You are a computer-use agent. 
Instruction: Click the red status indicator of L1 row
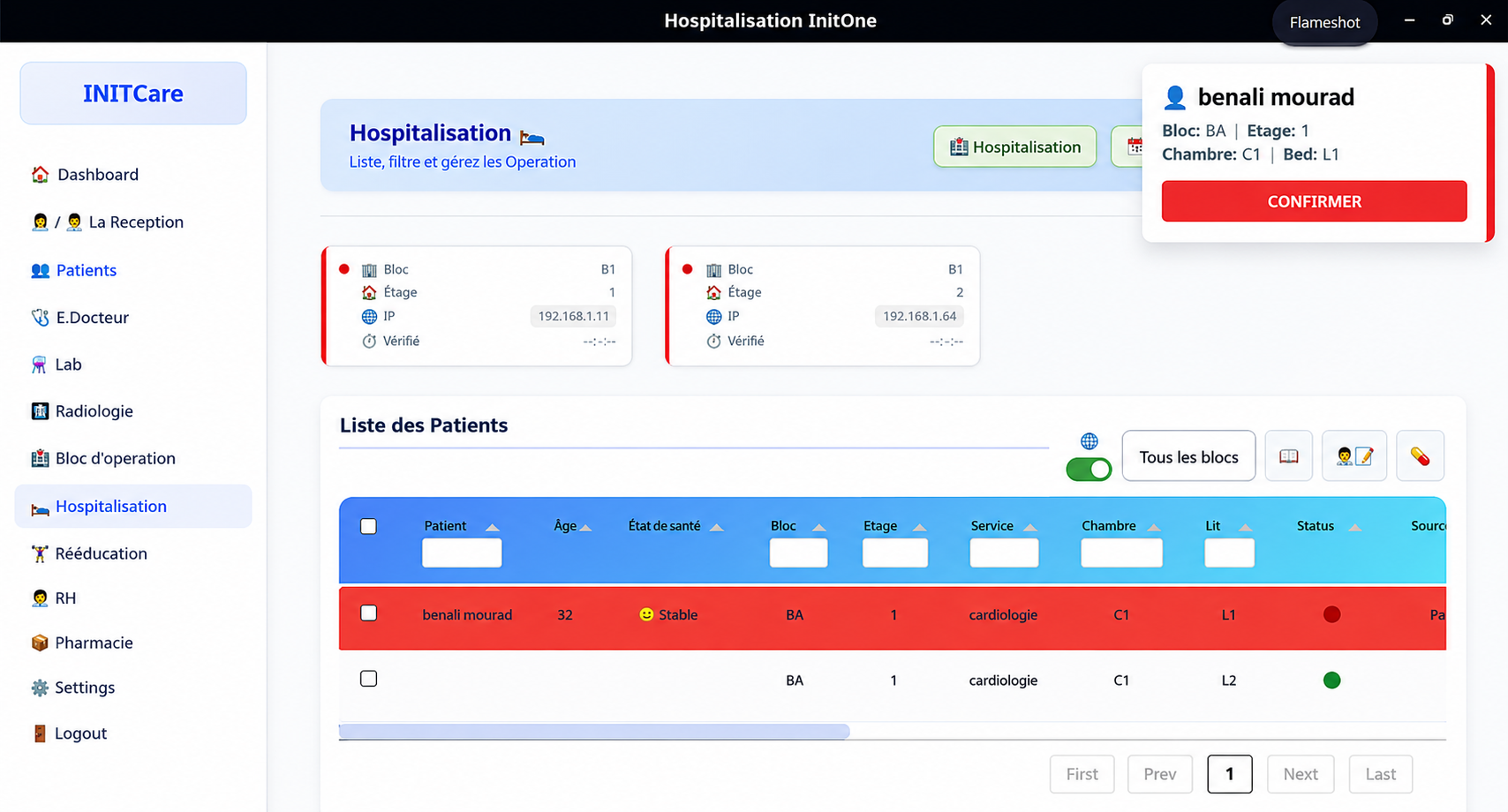1331,614
